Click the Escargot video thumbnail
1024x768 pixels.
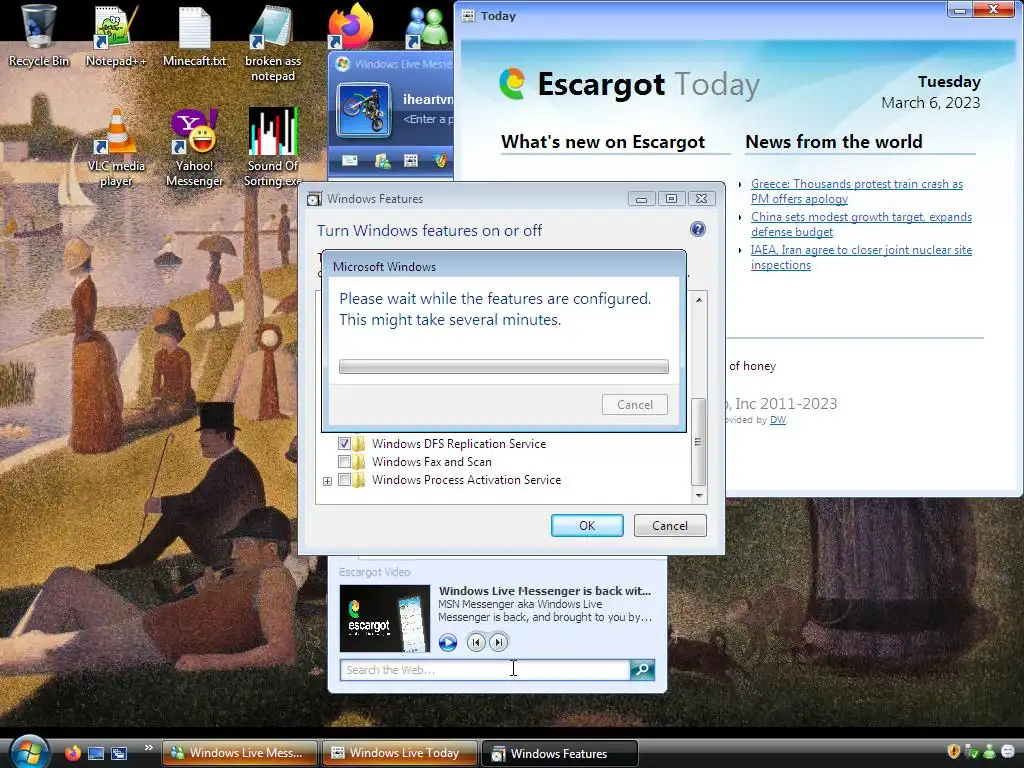coord(385,618)
